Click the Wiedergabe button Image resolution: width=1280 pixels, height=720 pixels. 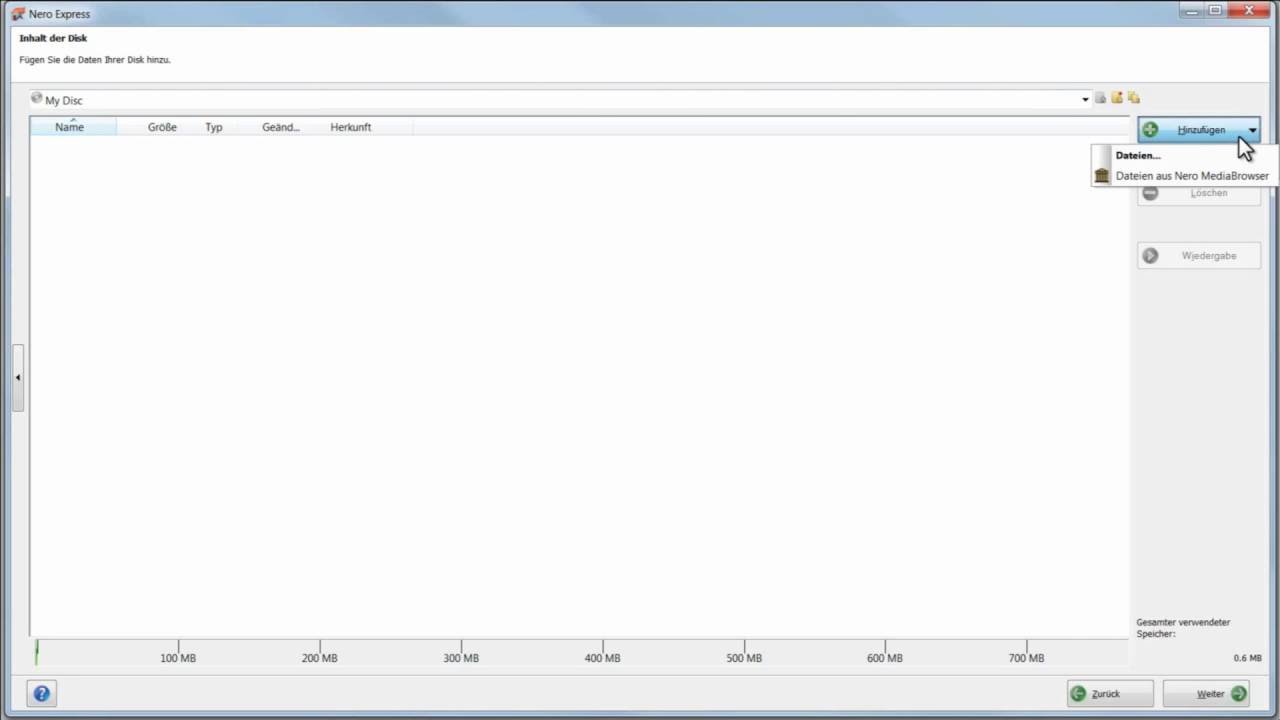(x=1199, y=256)
